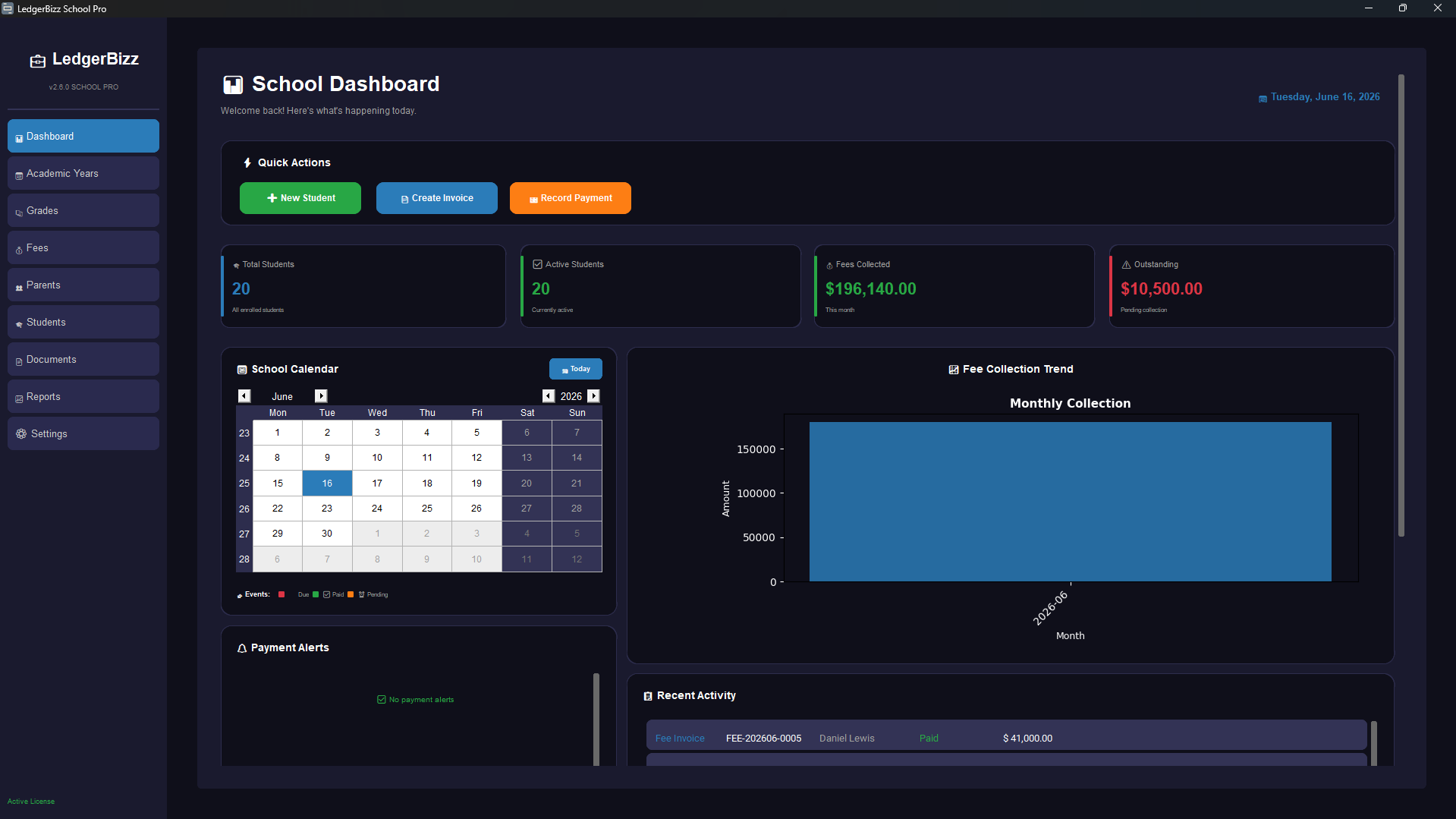The width and height of the screenshot is (1456, 819).
Task: Click the School Dashboard header icon
Action: (233, 84)
